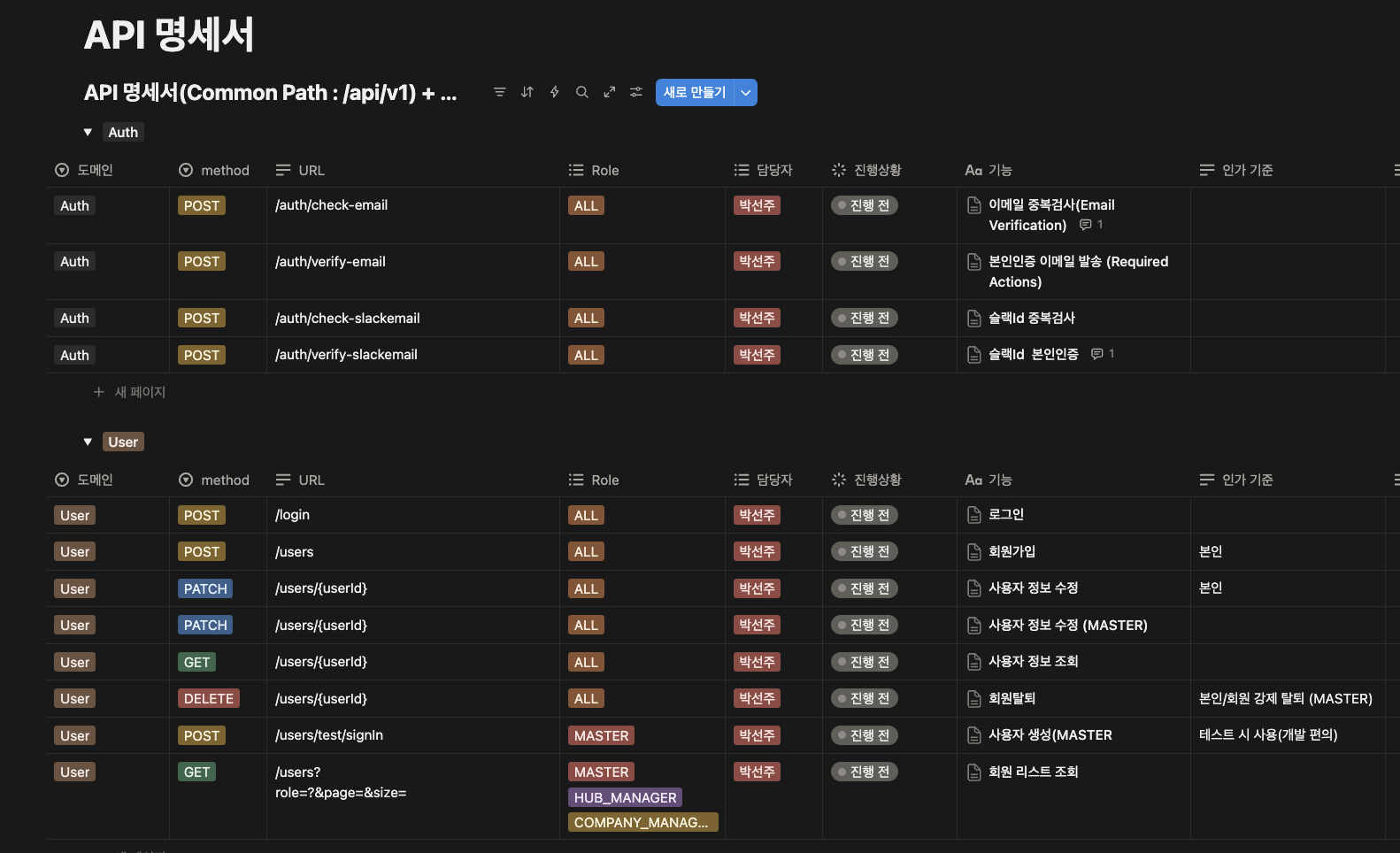Click page icon next to 회원 리스트 조회

[x=974, y=772]
